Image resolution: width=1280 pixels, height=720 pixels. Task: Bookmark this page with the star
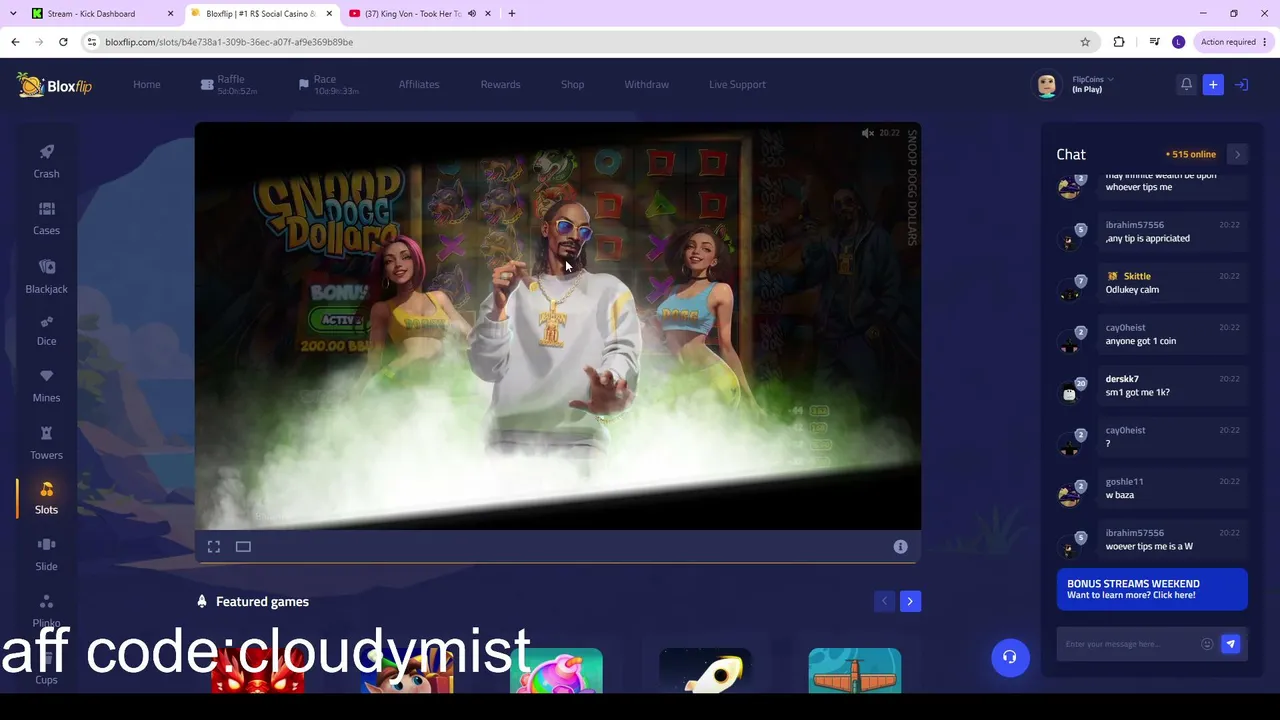(1085, 42)
